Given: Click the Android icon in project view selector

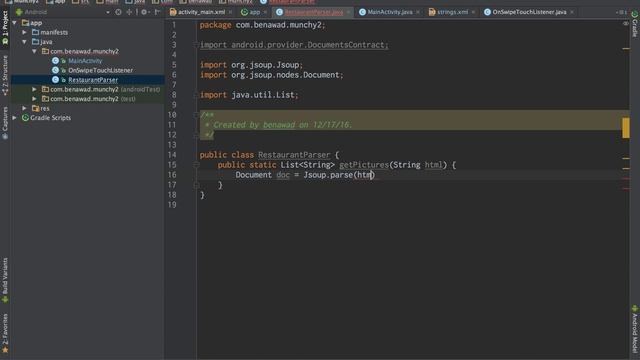Looking at the screenshot, I should pos(19,12).
